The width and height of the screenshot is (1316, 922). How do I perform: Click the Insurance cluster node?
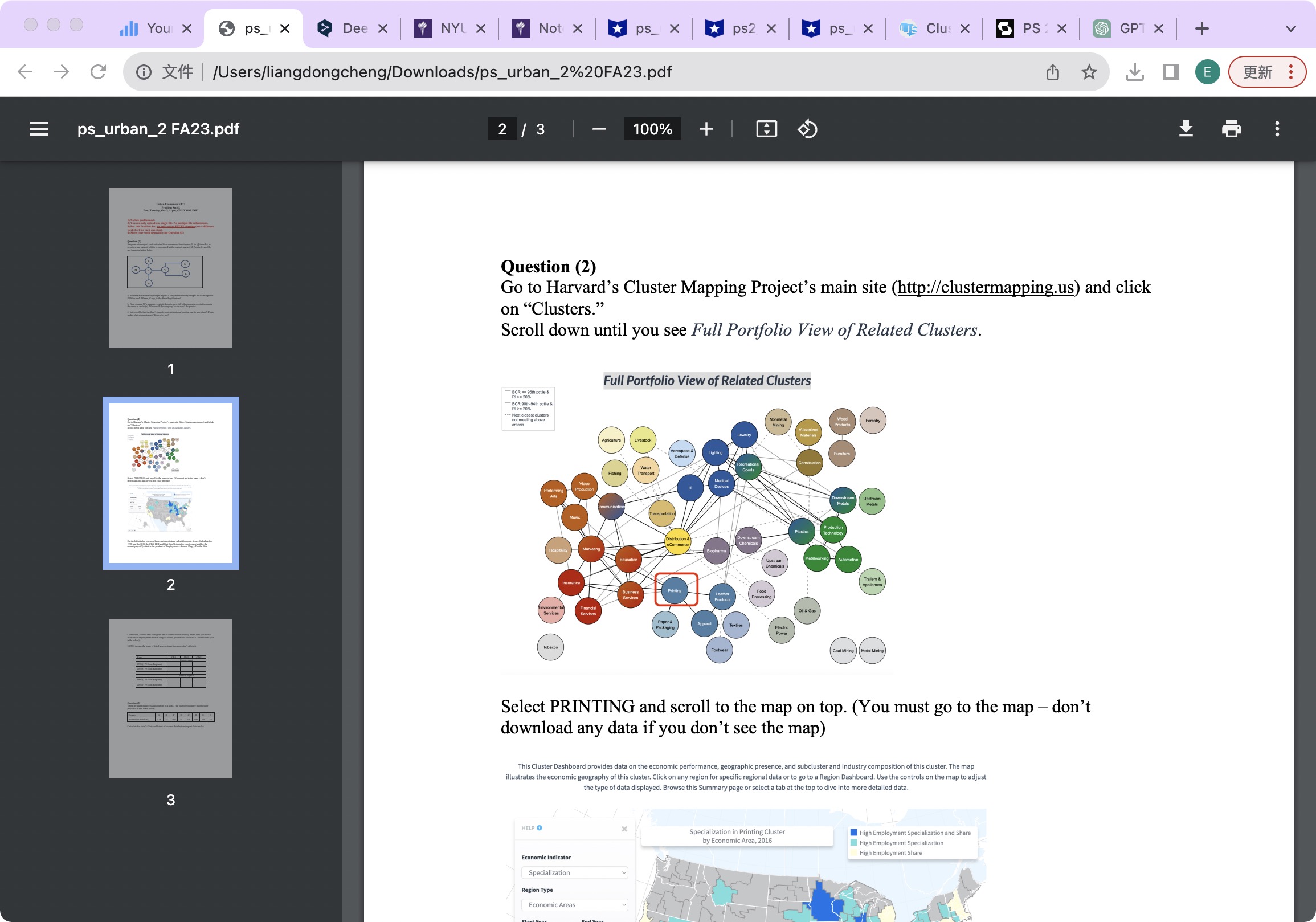tap(571, 582)
